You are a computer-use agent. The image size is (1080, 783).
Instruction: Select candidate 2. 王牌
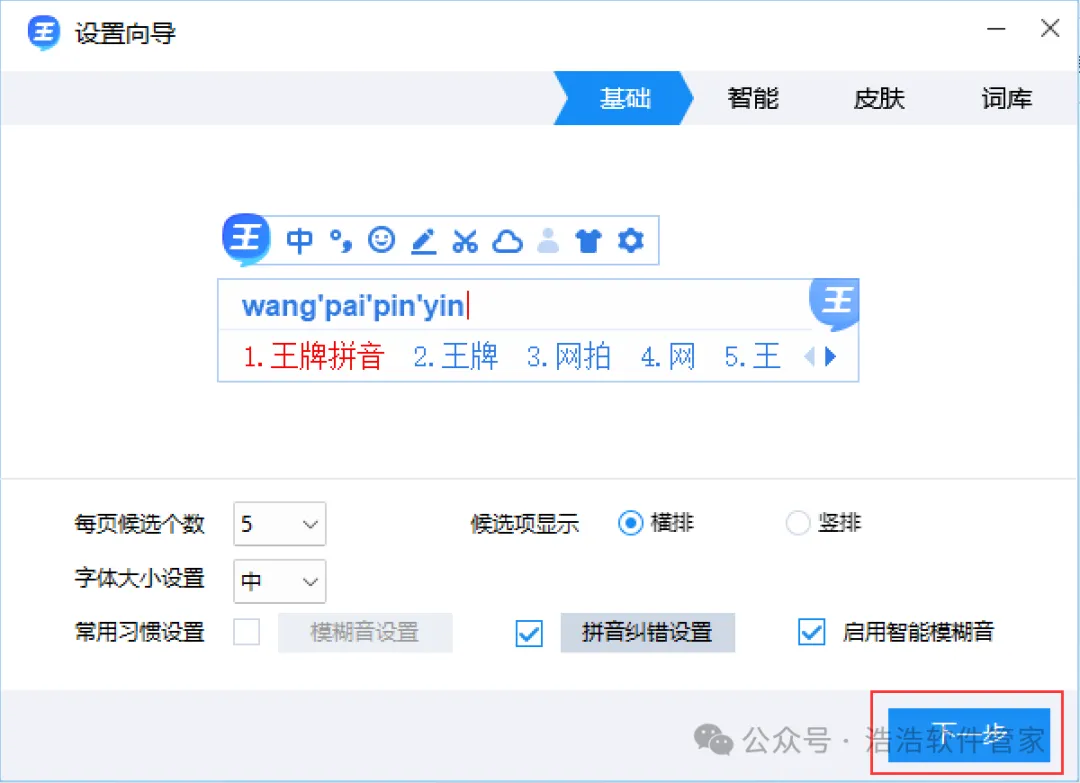tap(455, 356)
